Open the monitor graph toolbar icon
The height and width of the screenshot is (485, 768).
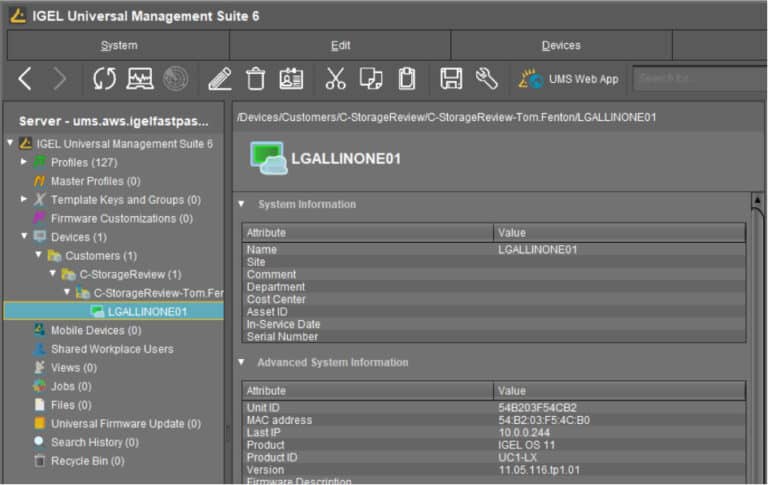[x=140, y=79]
